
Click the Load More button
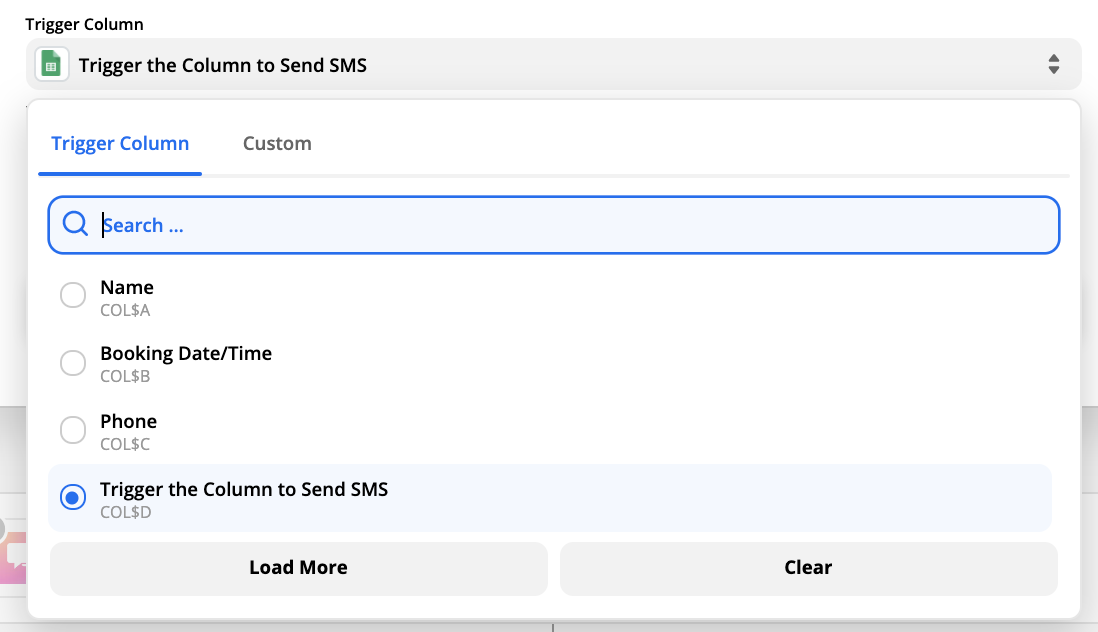click(298, 568)
